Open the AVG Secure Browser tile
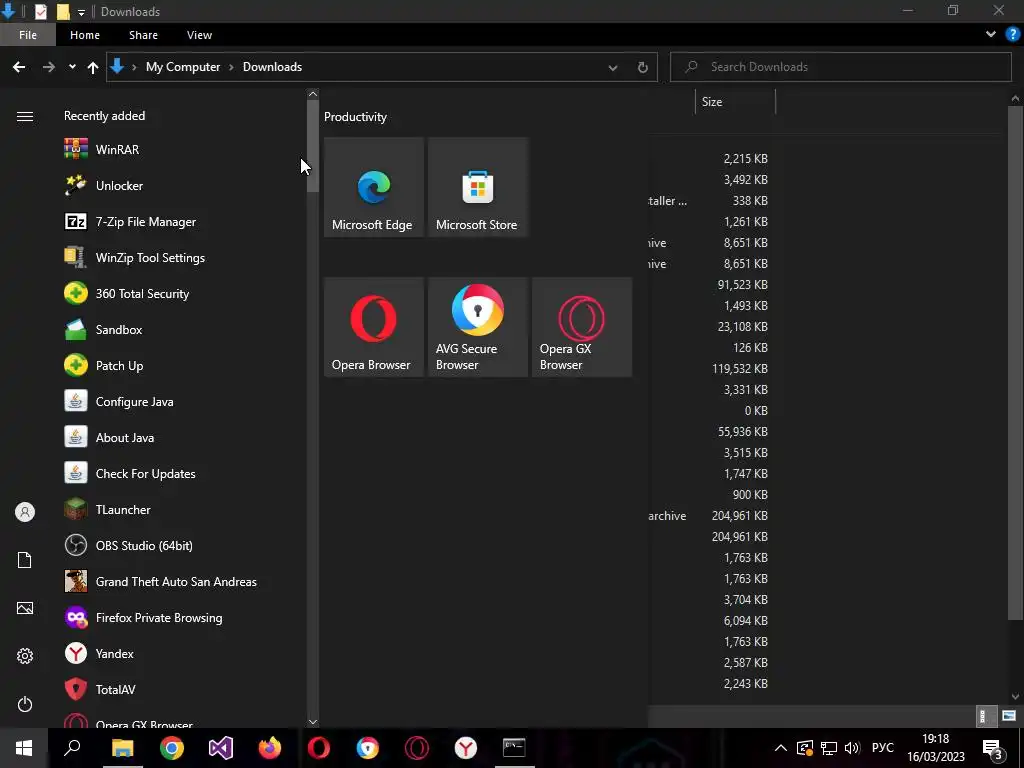This screenshot has height=768, width=1024. click(477, 327)
